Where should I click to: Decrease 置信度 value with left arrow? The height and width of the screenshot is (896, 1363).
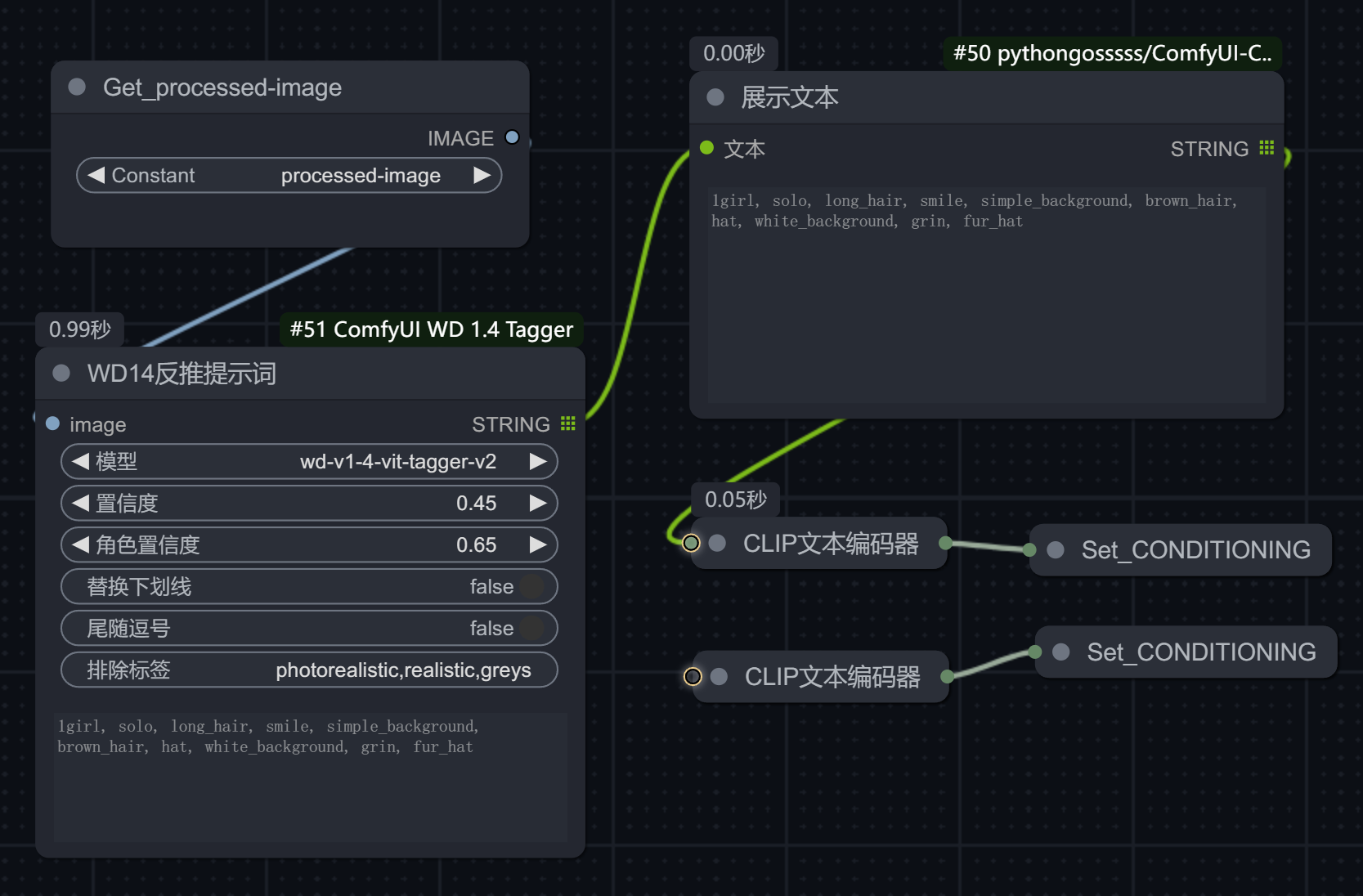80,503
